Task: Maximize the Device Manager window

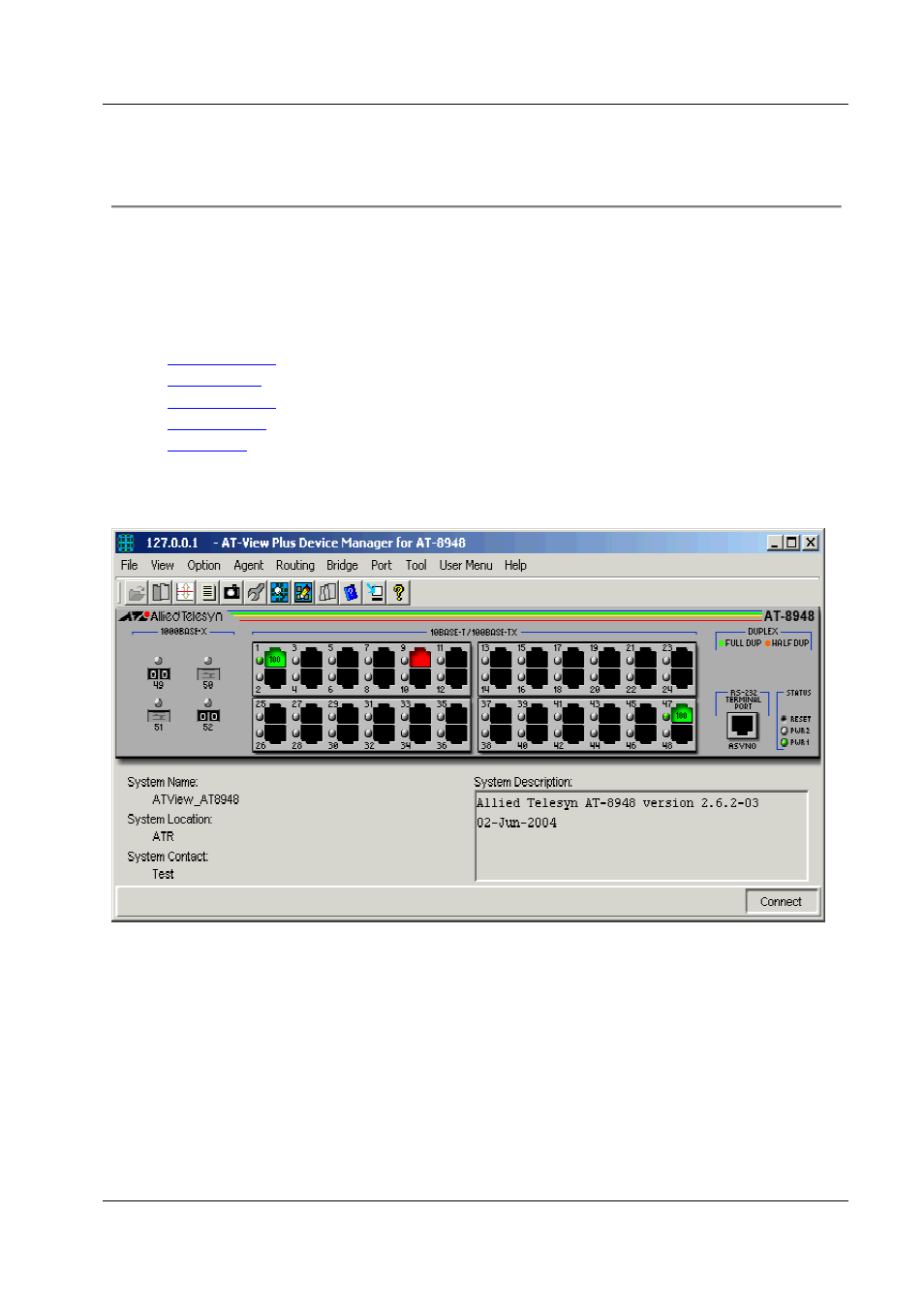Action: pos(791,543)
